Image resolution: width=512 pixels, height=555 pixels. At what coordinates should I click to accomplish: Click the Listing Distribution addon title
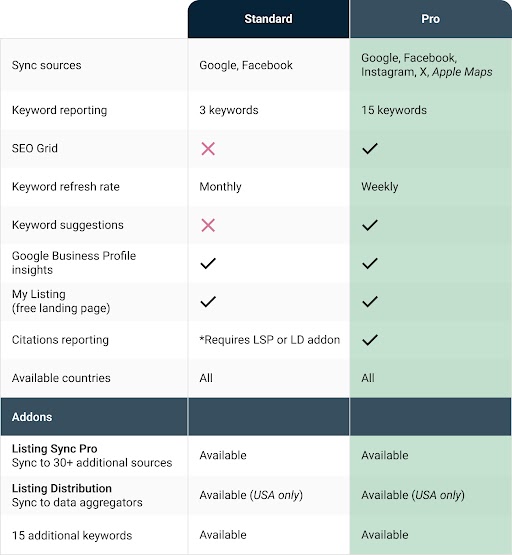coord(62,488)
